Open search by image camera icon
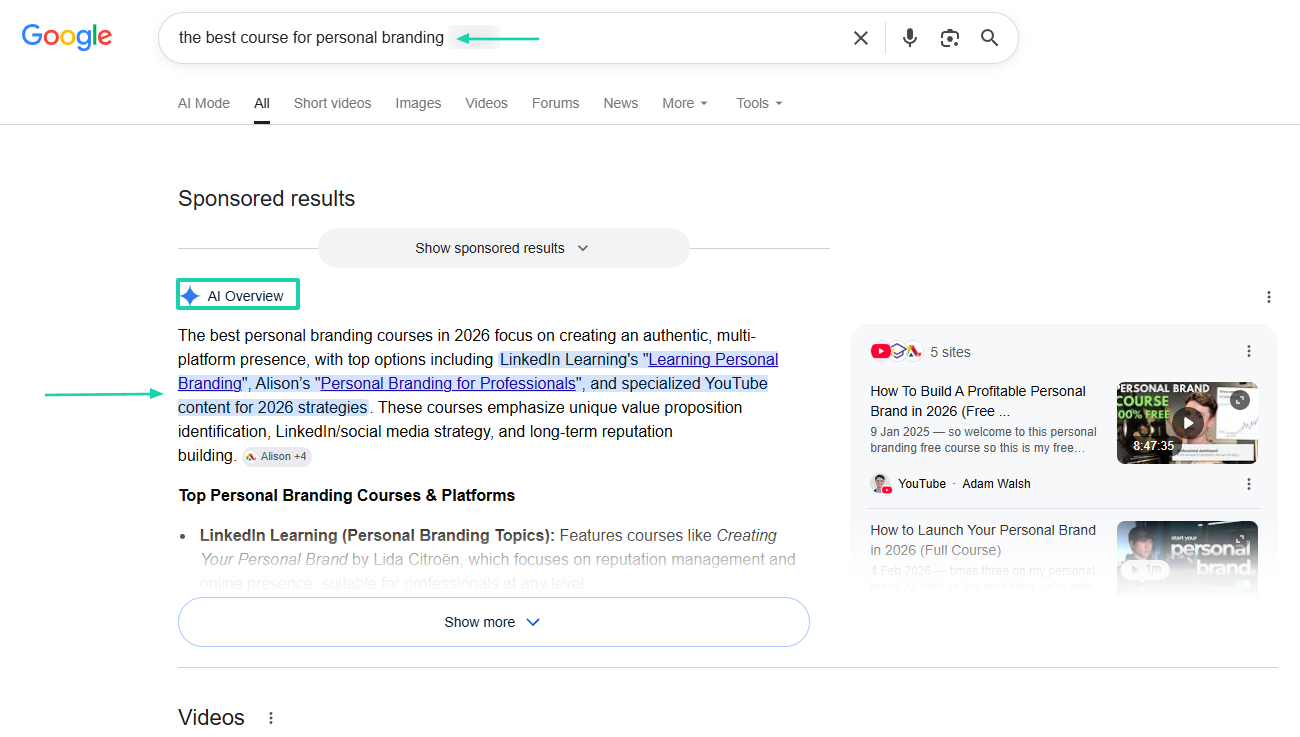This screenshot has height=737, width=1300. point(950,38)
